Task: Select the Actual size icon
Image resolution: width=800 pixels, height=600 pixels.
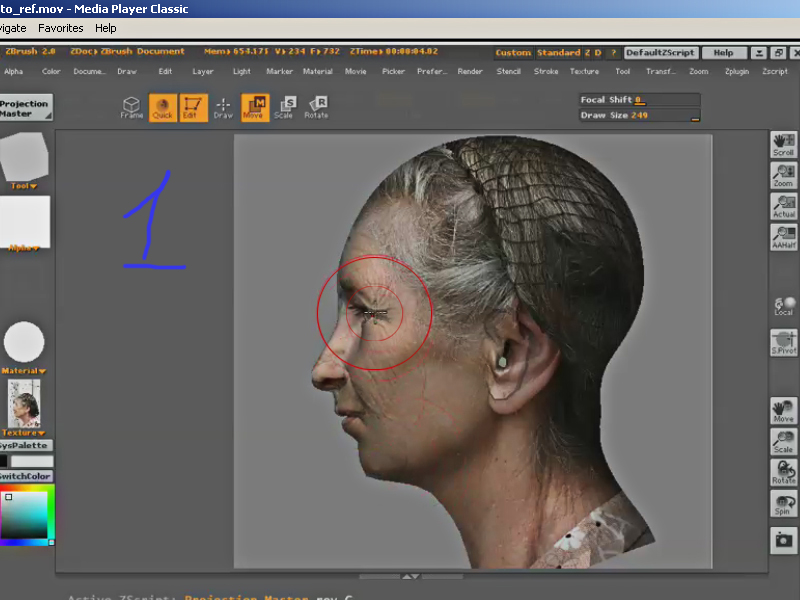Action: [783, 207]
